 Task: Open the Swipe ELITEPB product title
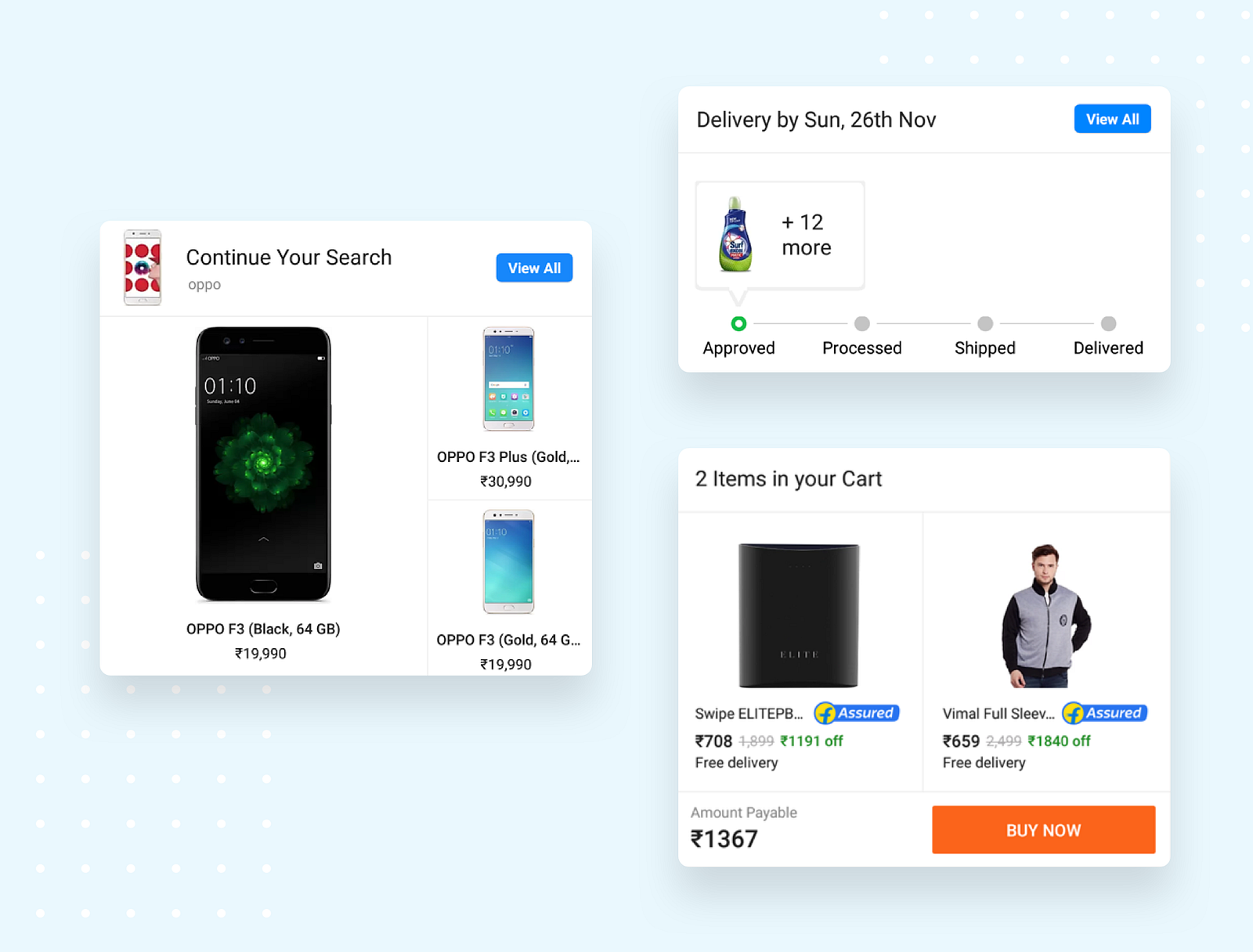[749, 714]
